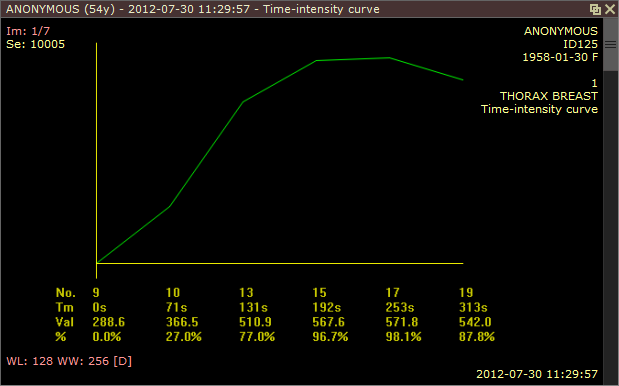Click the 'No.' row header label
The height and width of the screenshot is (386, 619).
[66, 292]
